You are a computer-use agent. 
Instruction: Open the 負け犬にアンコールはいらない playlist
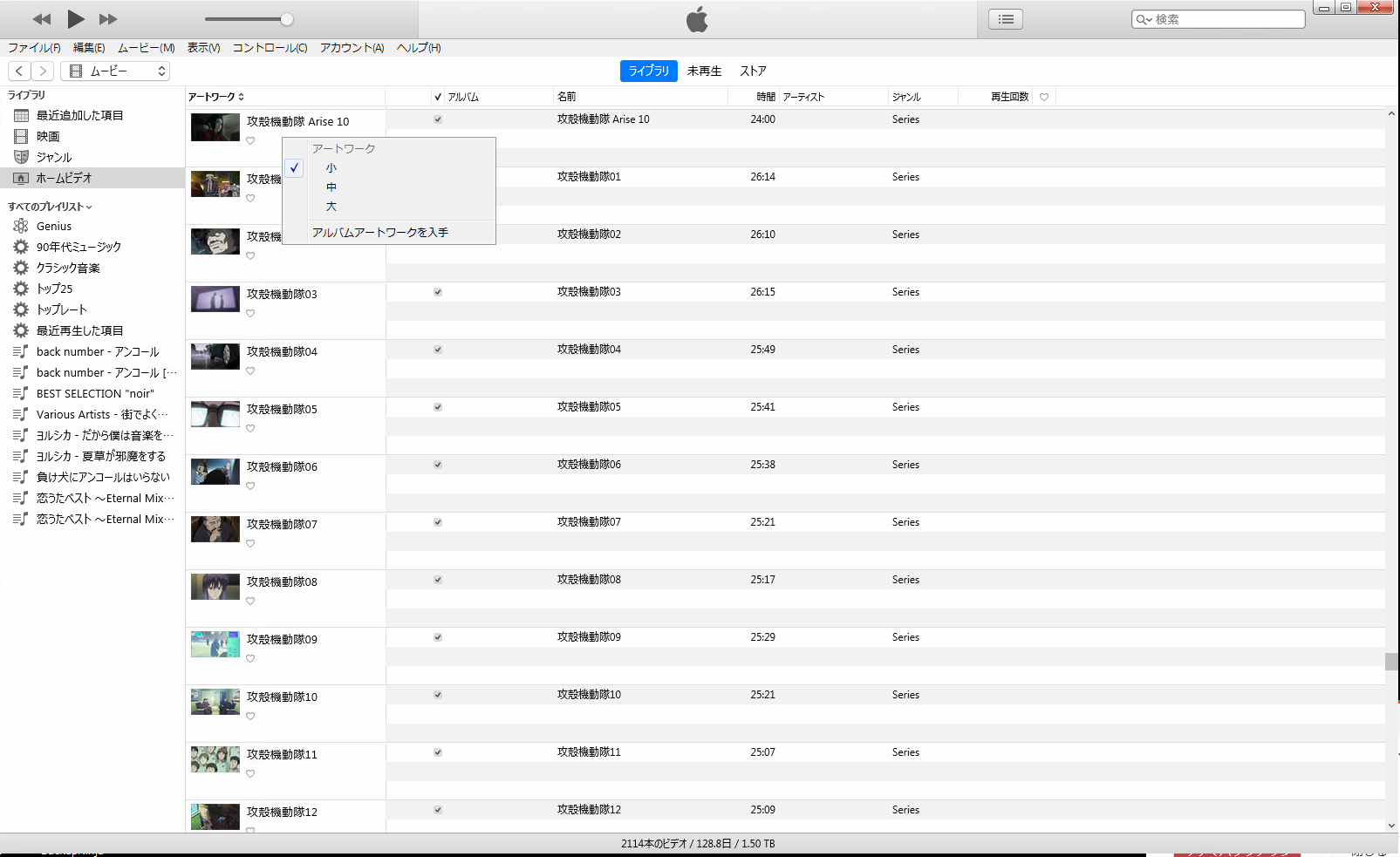click(x=103, y=477)
